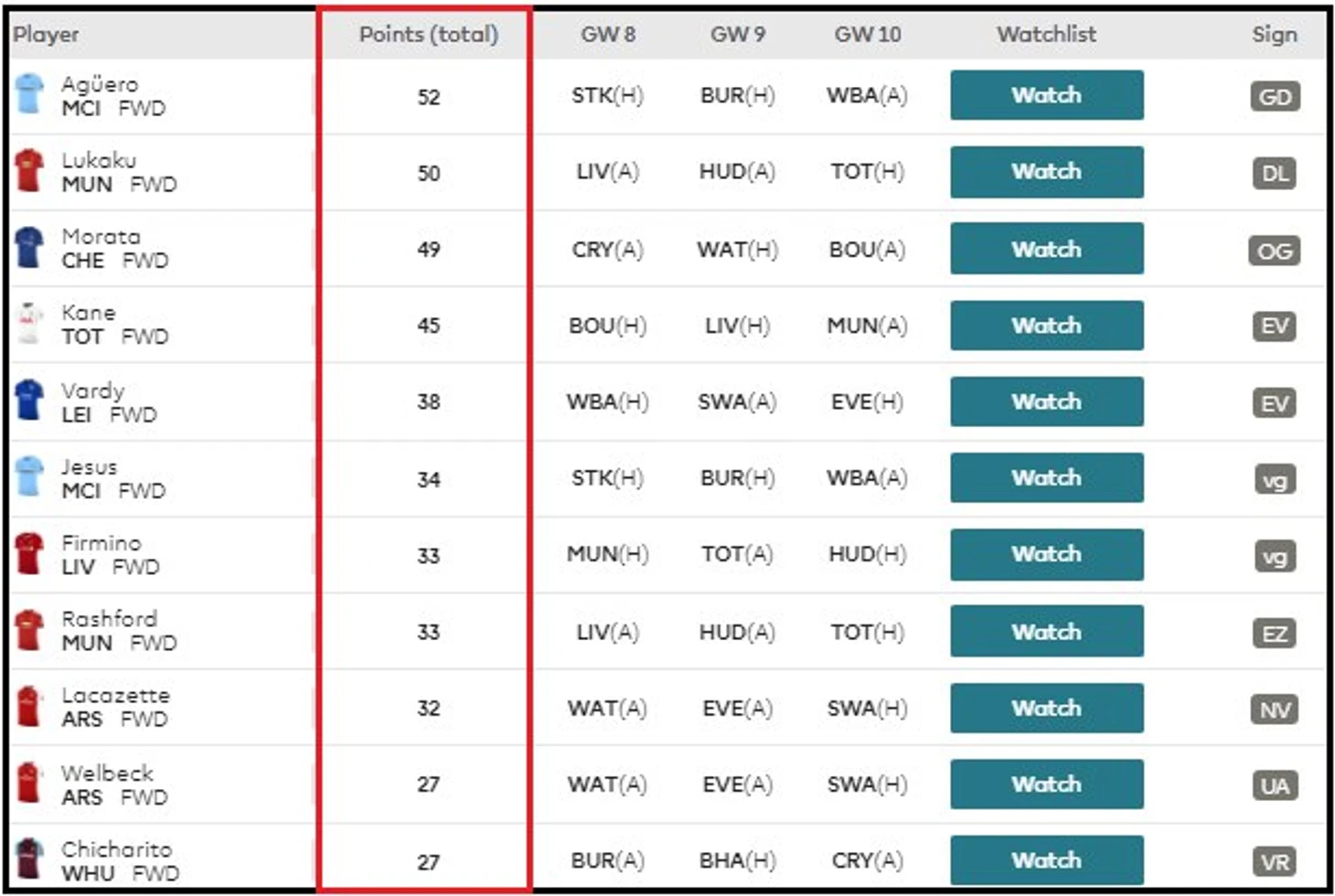Sort by the Points (total) column header
The image size is (1335, 896).
[428, 35]
